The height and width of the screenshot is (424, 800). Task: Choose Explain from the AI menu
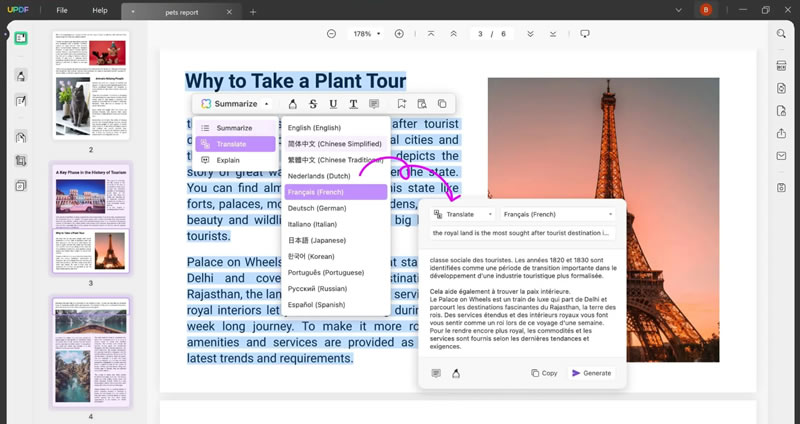tap(235, 160)
